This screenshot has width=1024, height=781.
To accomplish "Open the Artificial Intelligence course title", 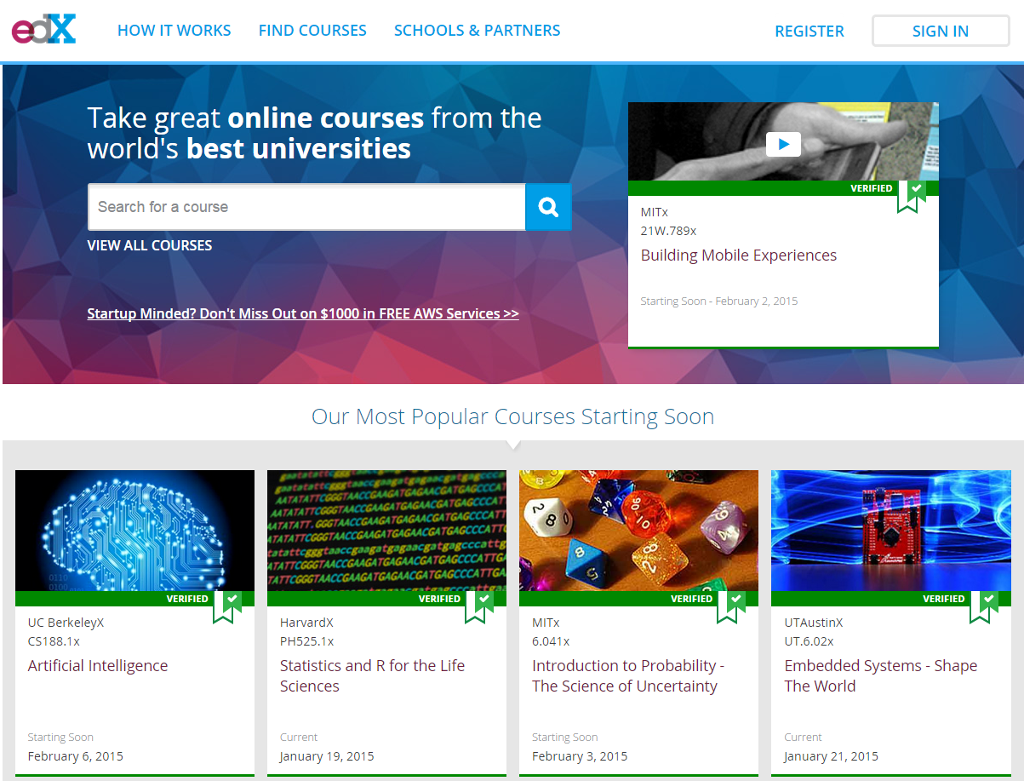I will [97, 666].
